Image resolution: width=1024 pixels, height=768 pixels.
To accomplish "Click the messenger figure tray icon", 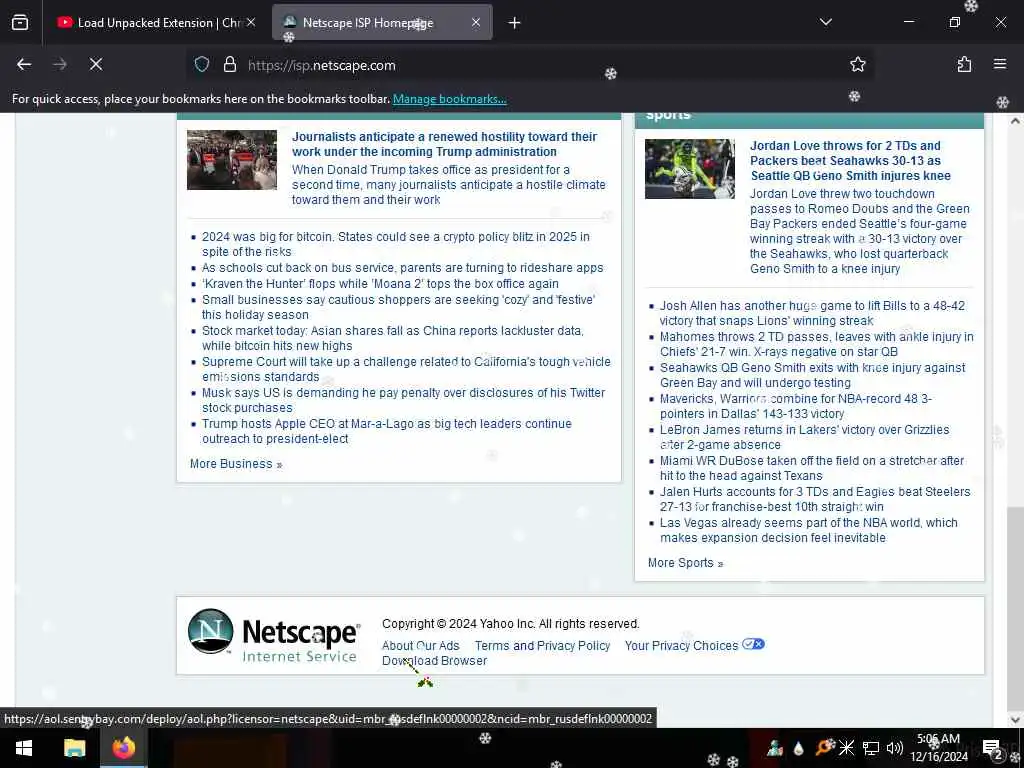I will 775,748.
